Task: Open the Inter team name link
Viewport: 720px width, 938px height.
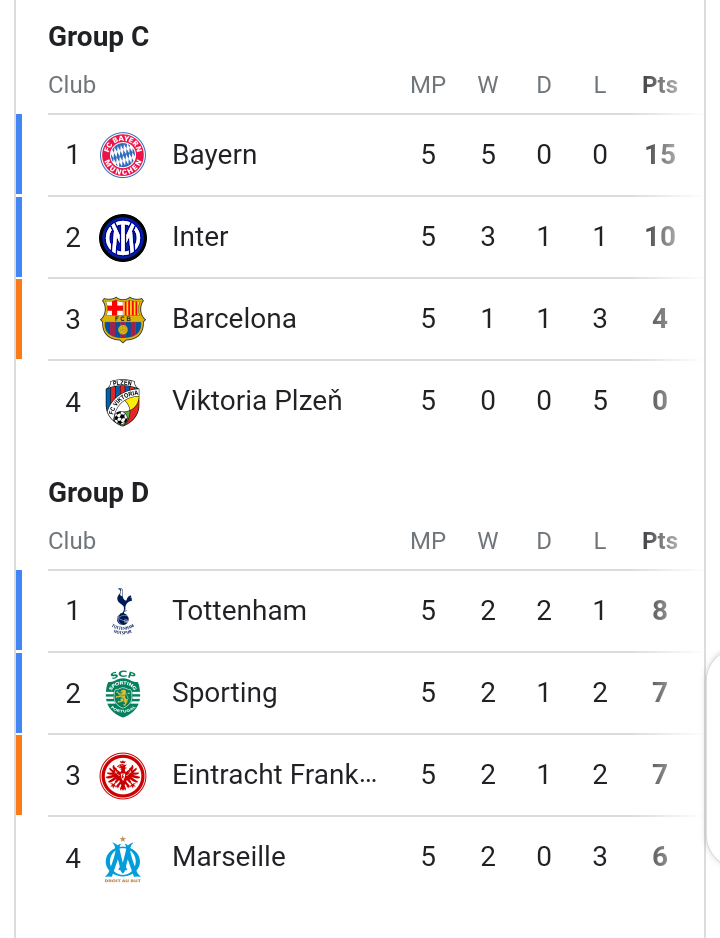Action: pyautogui.click(x=200, y=237)
